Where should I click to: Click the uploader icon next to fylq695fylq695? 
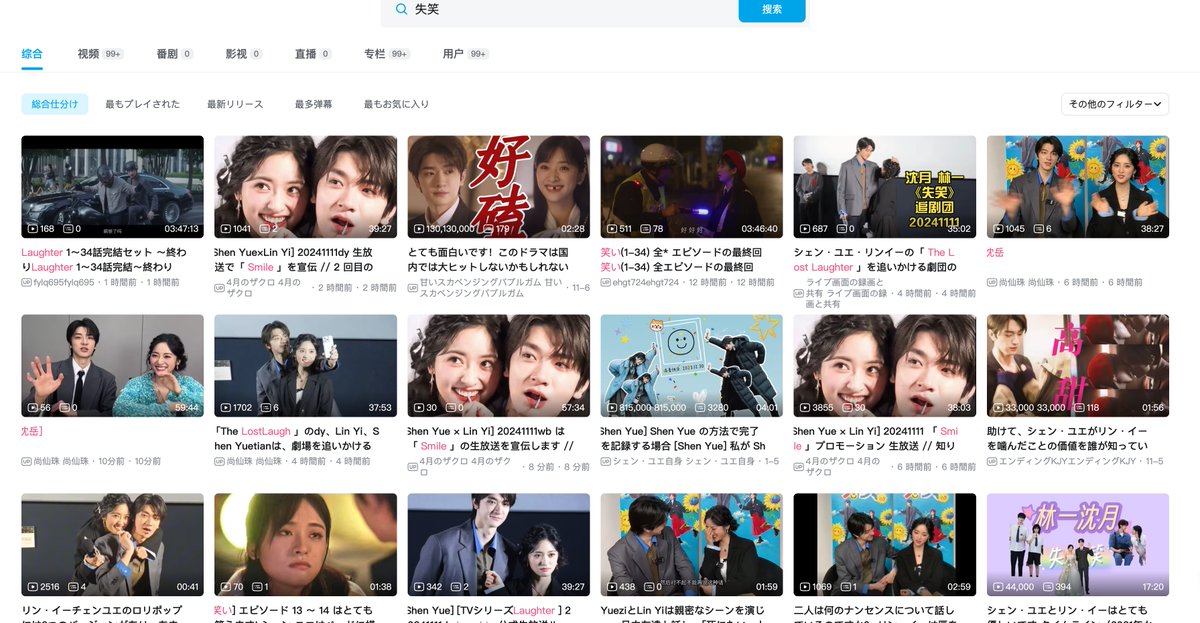click(x=24, y=283)
